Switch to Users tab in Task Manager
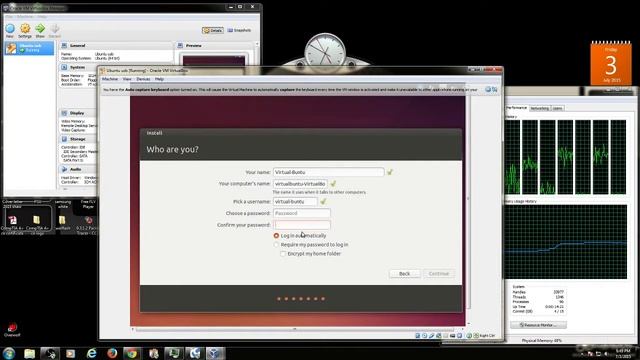The height and width of the screenshot is (360, 640). click(558, 108)
